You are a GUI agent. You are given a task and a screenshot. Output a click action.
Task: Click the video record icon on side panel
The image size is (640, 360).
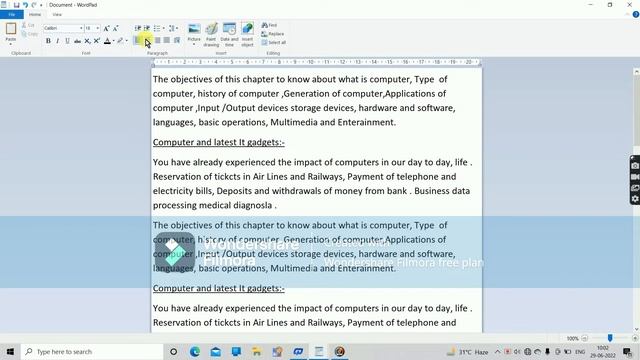click(x=635, y=177)
